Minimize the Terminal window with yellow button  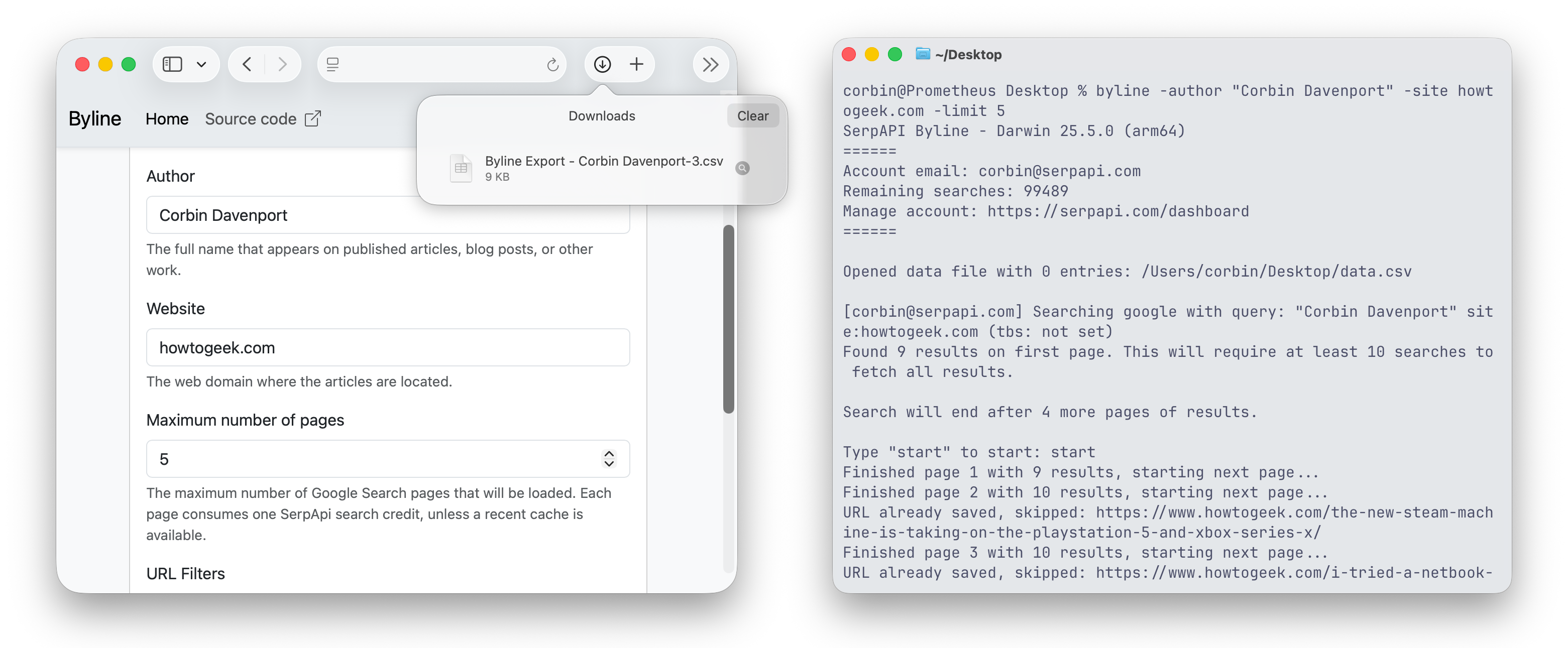pos(872,54)
